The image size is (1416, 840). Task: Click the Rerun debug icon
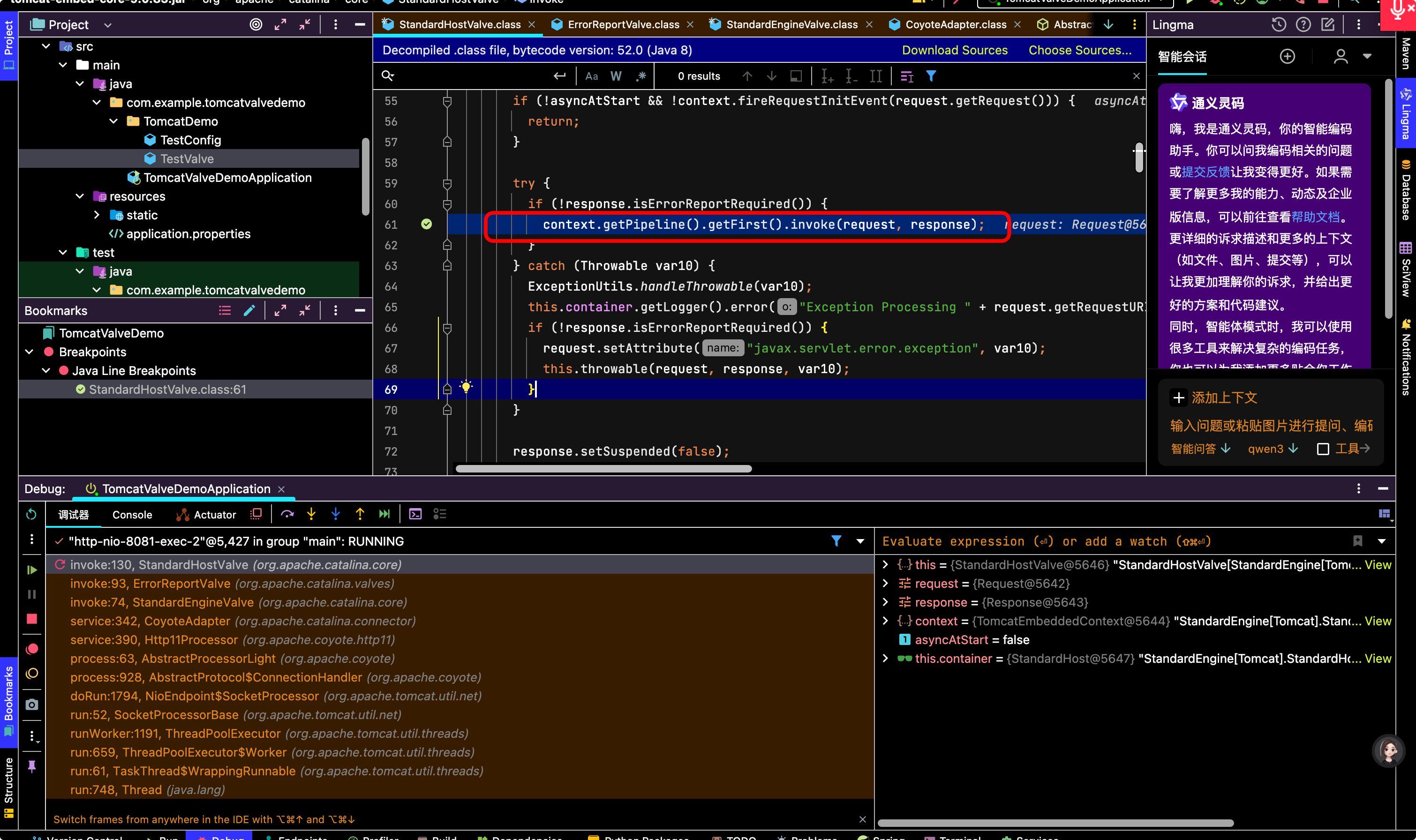tap(32, 514)
